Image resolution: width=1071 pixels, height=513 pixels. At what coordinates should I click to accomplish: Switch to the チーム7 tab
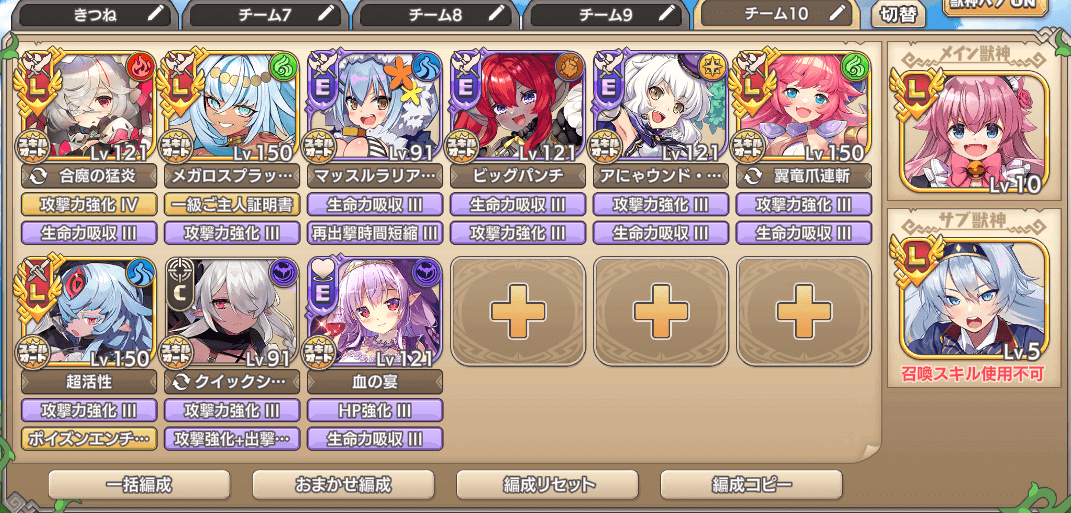[x=264, y=15]
